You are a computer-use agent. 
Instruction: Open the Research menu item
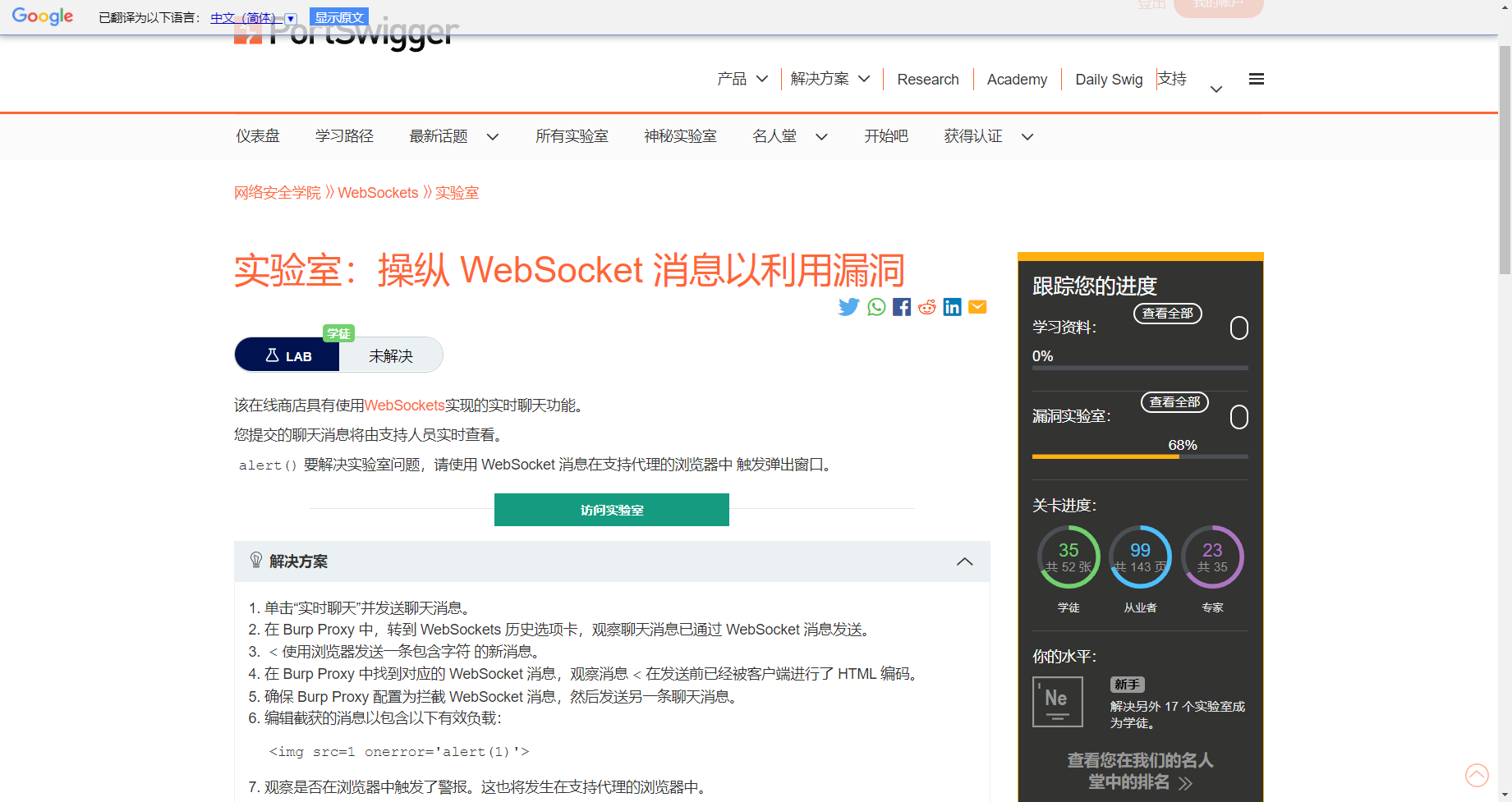pos(928,79)
